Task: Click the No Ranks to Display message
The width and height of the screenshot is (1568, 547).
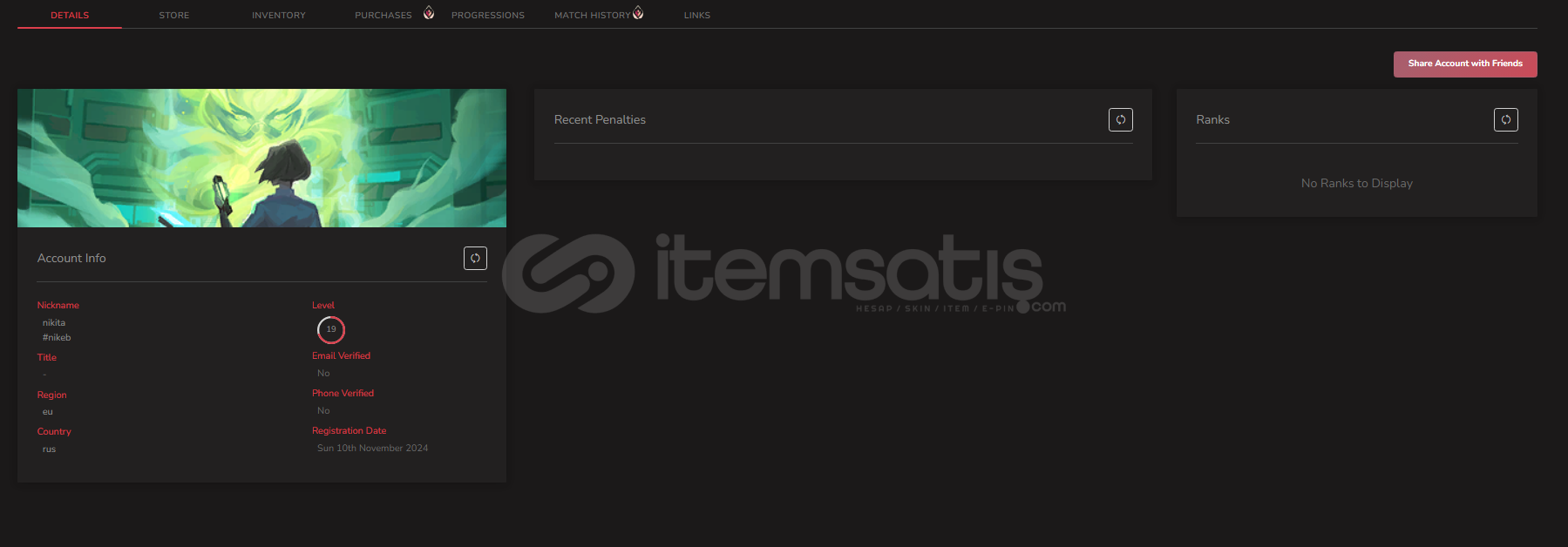Action: click(1357, 183)
